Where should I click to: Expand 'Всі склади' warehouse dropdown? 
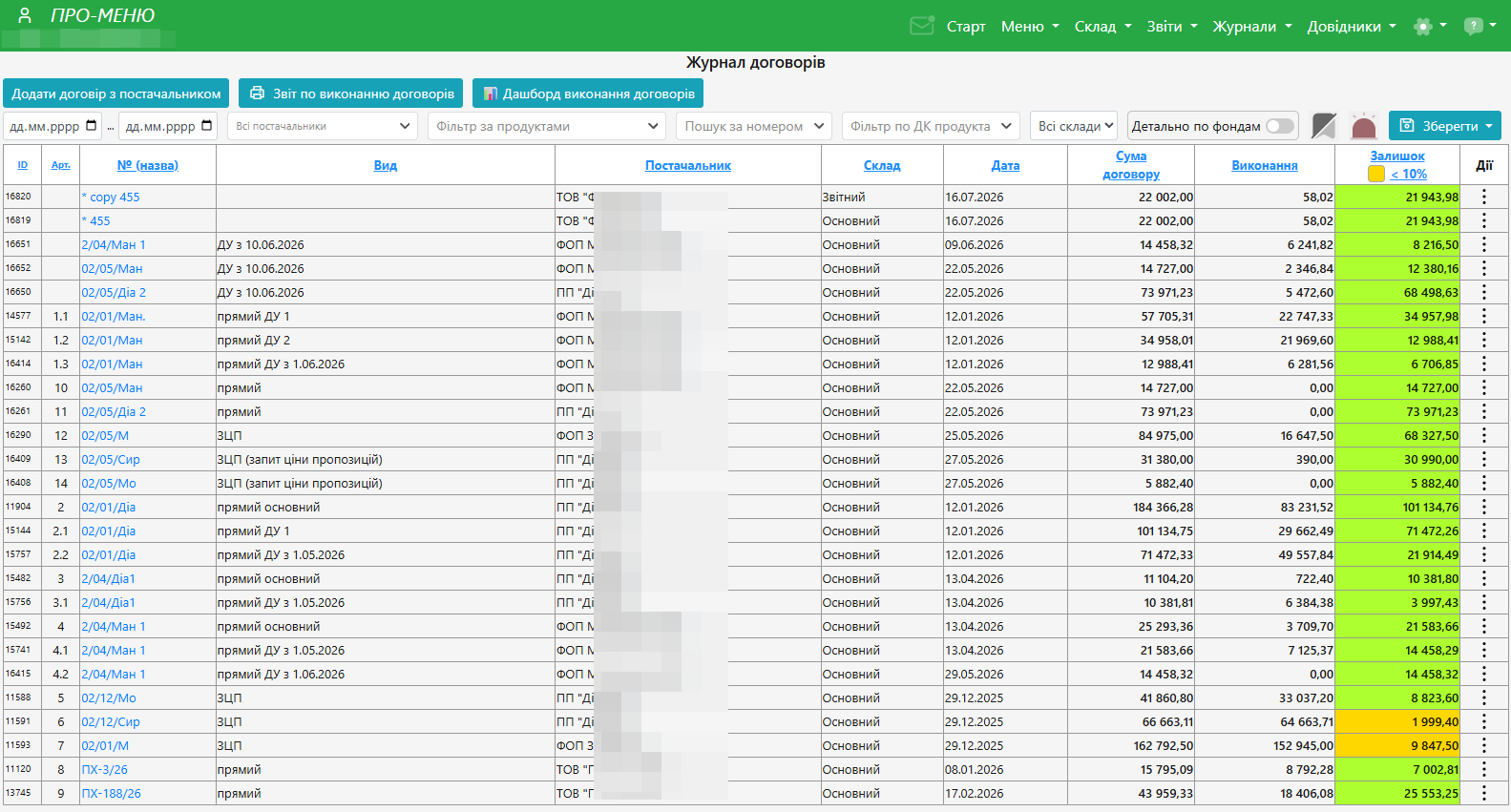[1074, 126]
